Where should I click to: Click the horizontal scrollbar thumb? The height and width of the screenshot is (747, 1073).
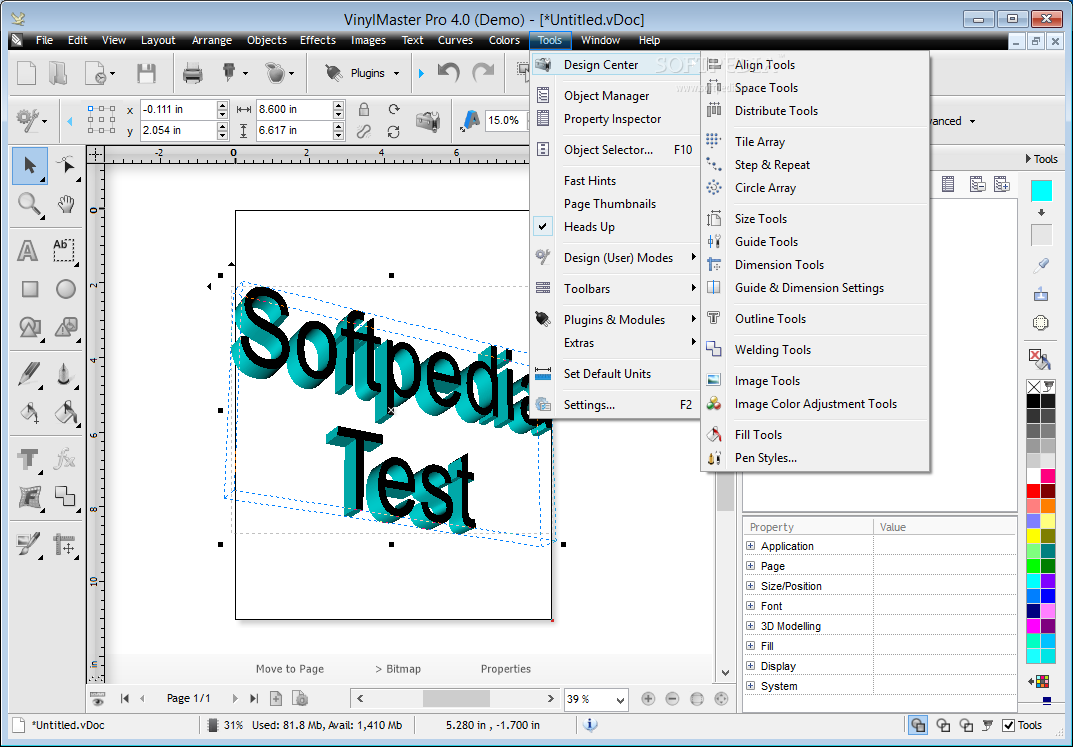tap(456, 698)
